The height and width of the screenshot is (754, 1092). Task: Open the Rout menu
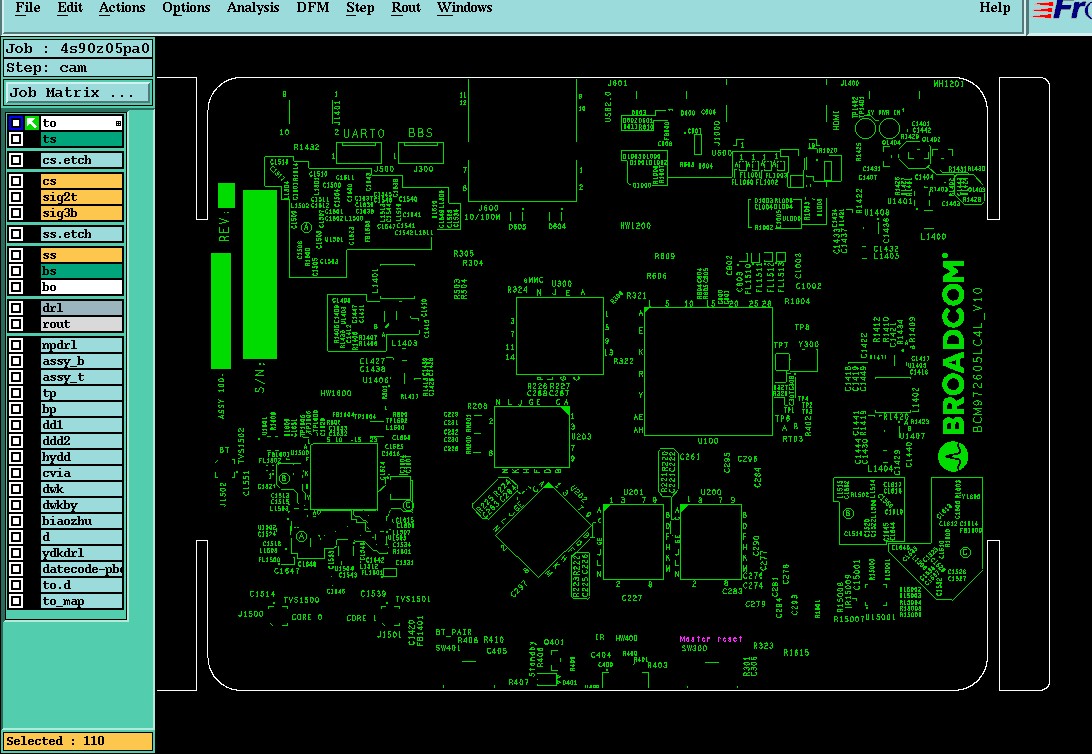coord(406,8)
